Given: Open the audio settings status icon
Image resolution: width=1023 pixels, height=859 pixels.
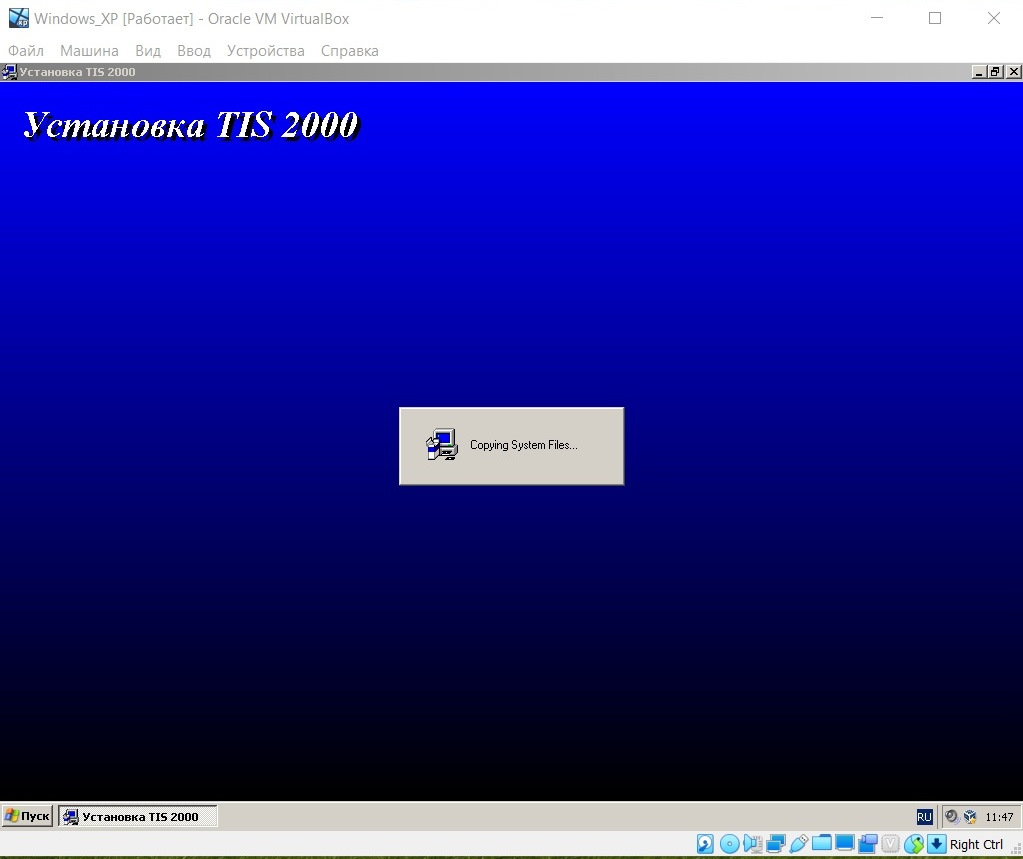Looking at the screenshot, I should pos(752,844).
